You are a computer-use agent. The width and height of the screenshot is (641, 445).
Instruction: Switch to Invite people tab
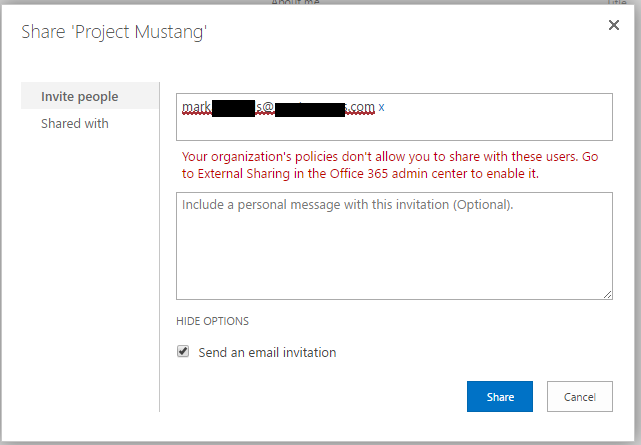point(80,96)
